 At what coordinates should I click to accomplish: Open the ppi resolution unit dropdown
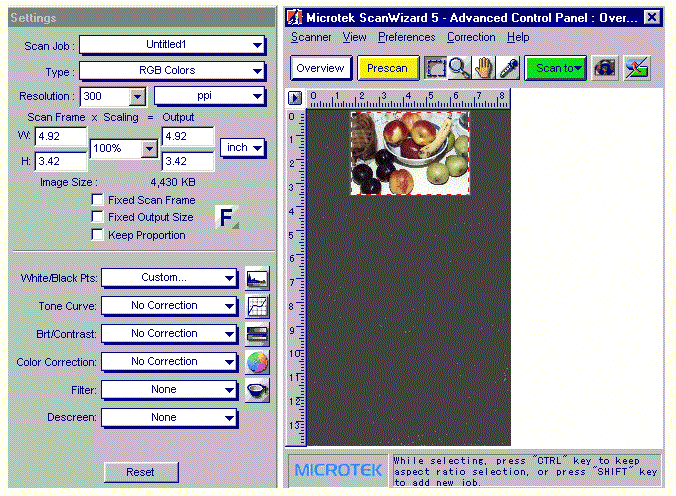(210, 96)
